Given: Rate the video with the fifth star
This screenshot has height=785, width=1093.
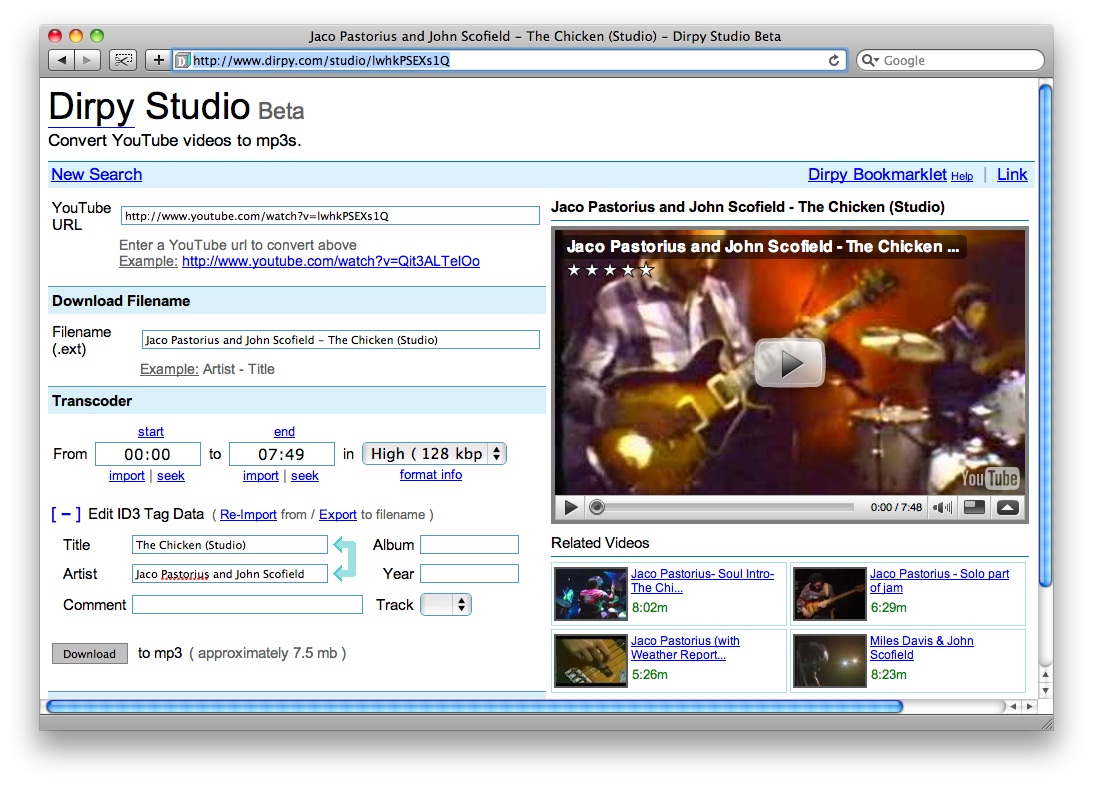Looking at the screenshot, I should [x=647, y=270].
